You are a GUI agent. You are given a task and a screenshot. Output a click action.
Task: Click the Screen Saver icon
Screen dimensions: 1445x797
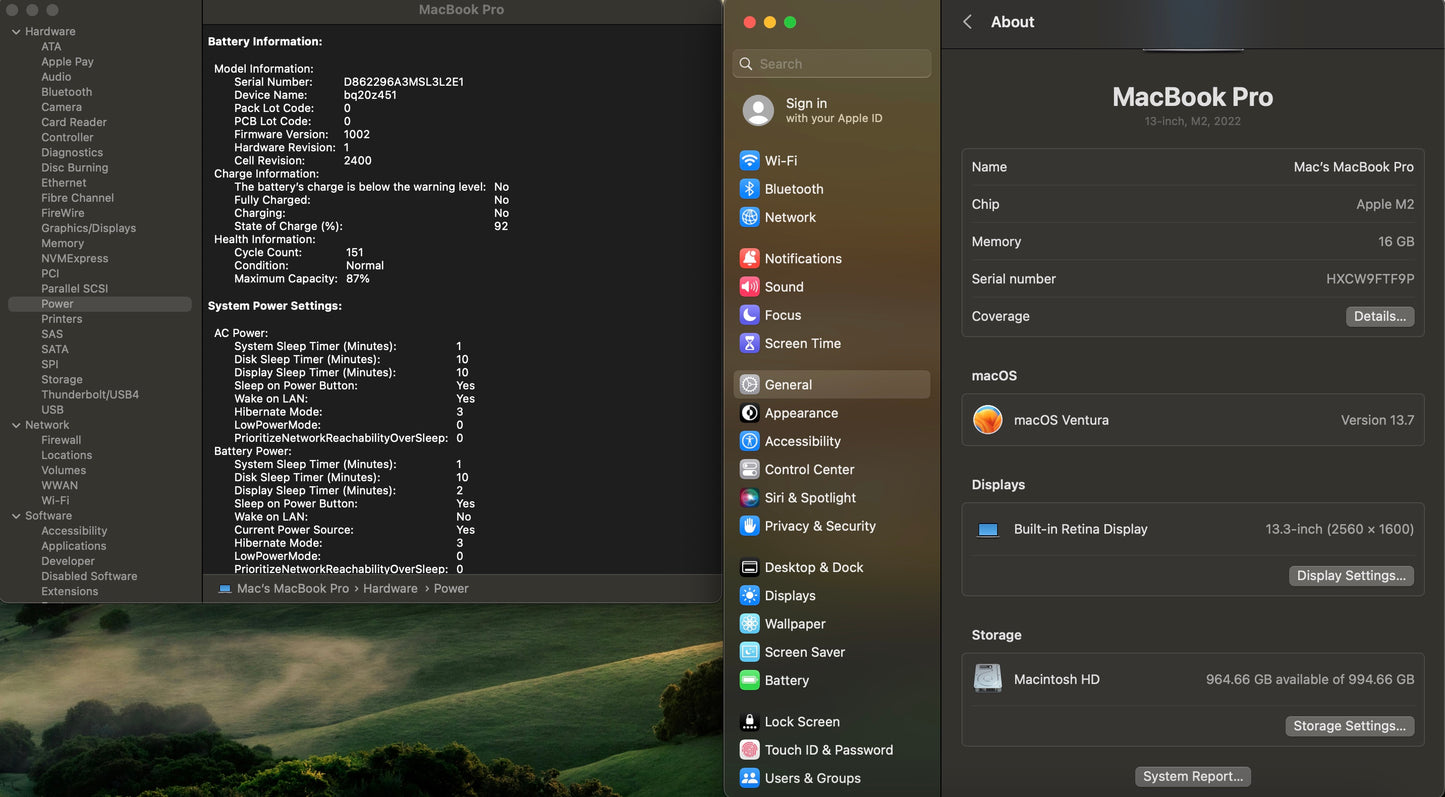749,652
